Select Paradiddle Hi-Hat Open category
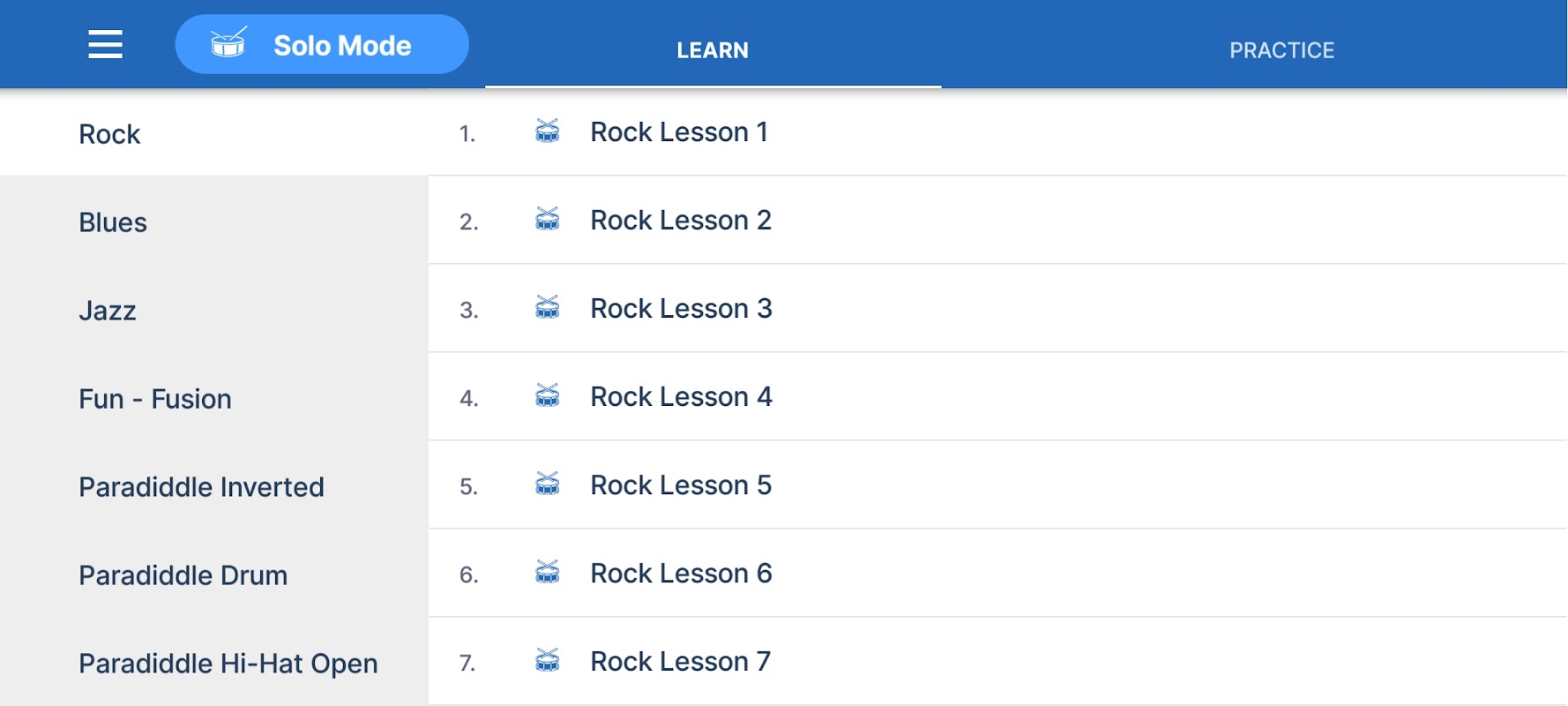Image resolution: width=1568 pixels, height=706 pixels. (x=228, y=664)
